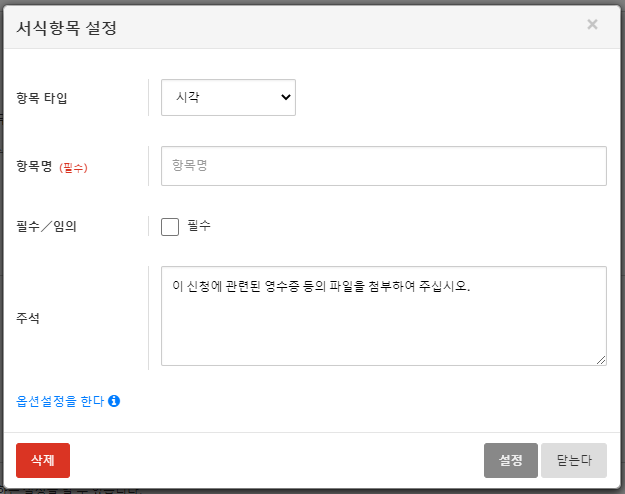
Task: Select the 필수／임의 row label
Action: click(x=46, y=226)
